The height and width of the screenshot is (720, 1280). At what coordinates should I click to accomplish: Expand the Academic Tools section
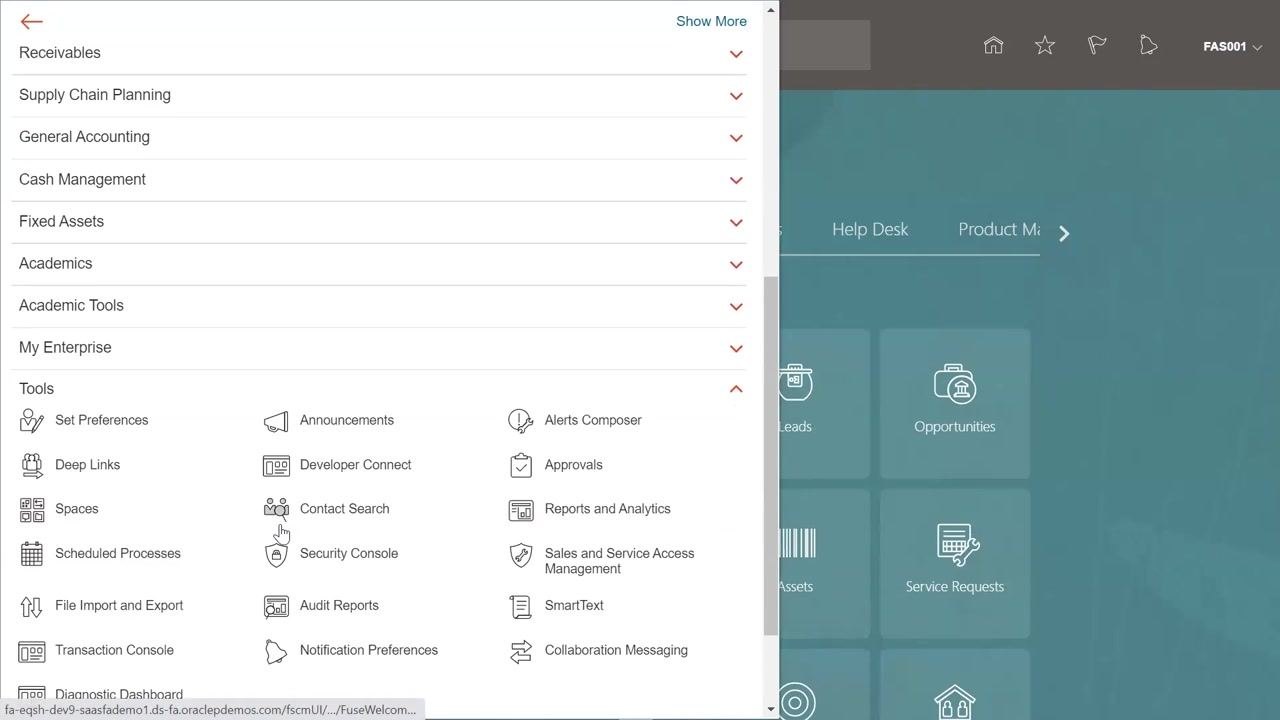736,306
